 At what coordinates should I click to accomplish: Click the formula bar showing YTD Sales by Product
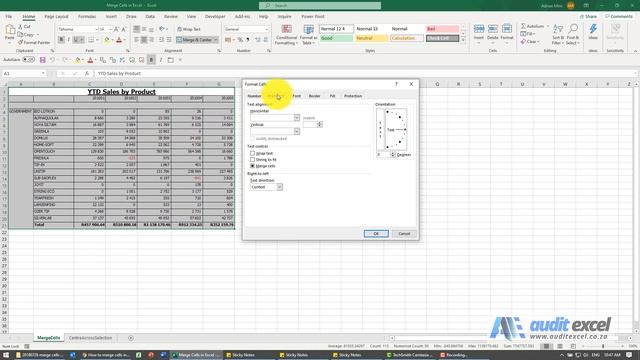point(365,73)
